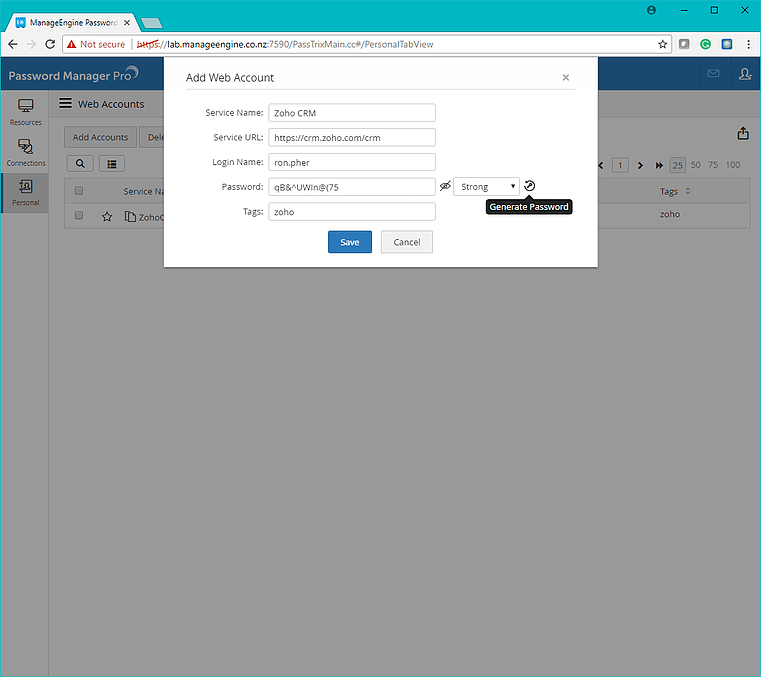Open the mail envelope icon in header
This screenshot has height=677, width=761.
pyautogui.click(x=713, y=73)
